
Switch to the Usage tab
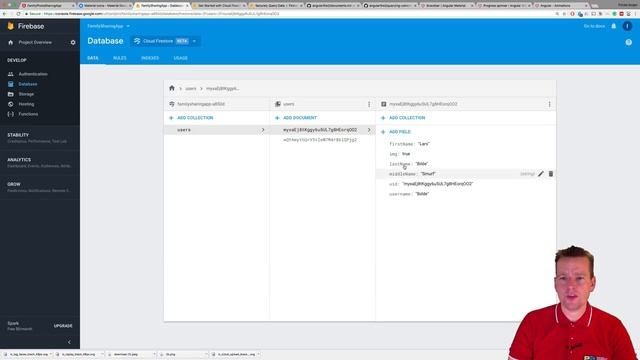pyautogui.click(x=180, y=58)
